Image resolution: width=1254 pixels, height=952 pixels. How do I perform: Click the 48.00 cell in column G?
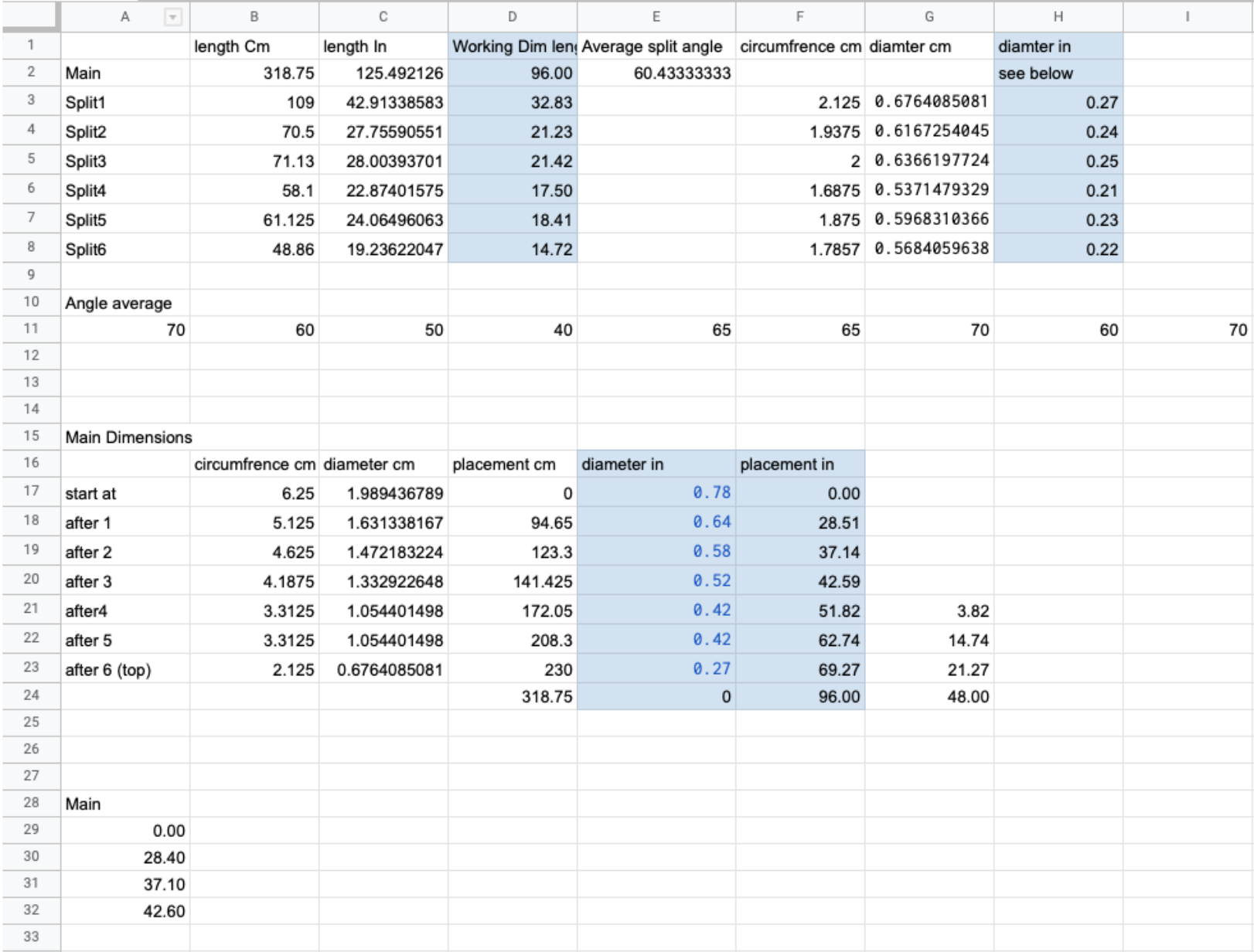pyautogui.click(x=929, y=696)
